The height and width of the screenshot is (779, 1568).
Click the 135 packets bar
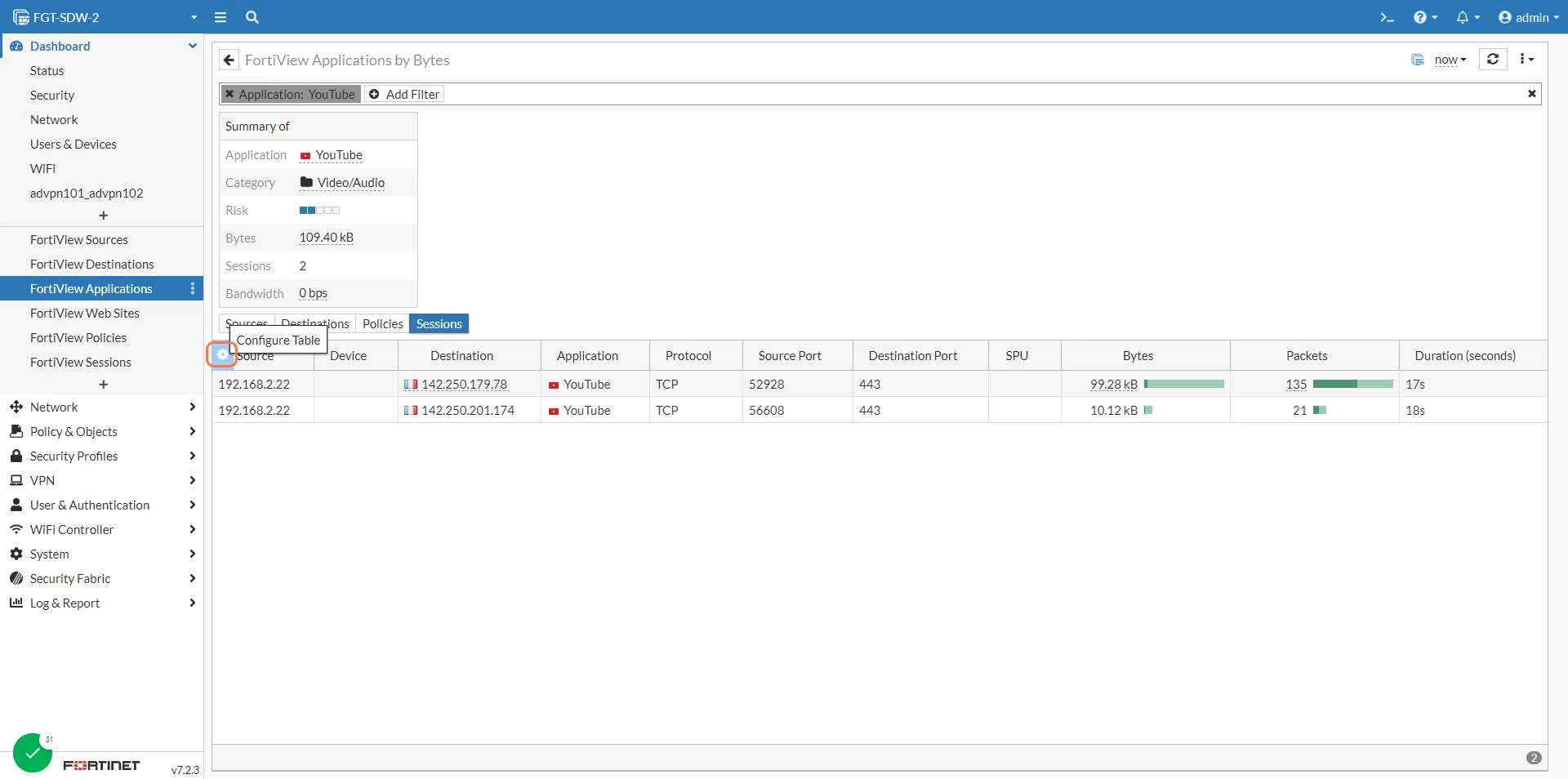tap(1353, 384)
